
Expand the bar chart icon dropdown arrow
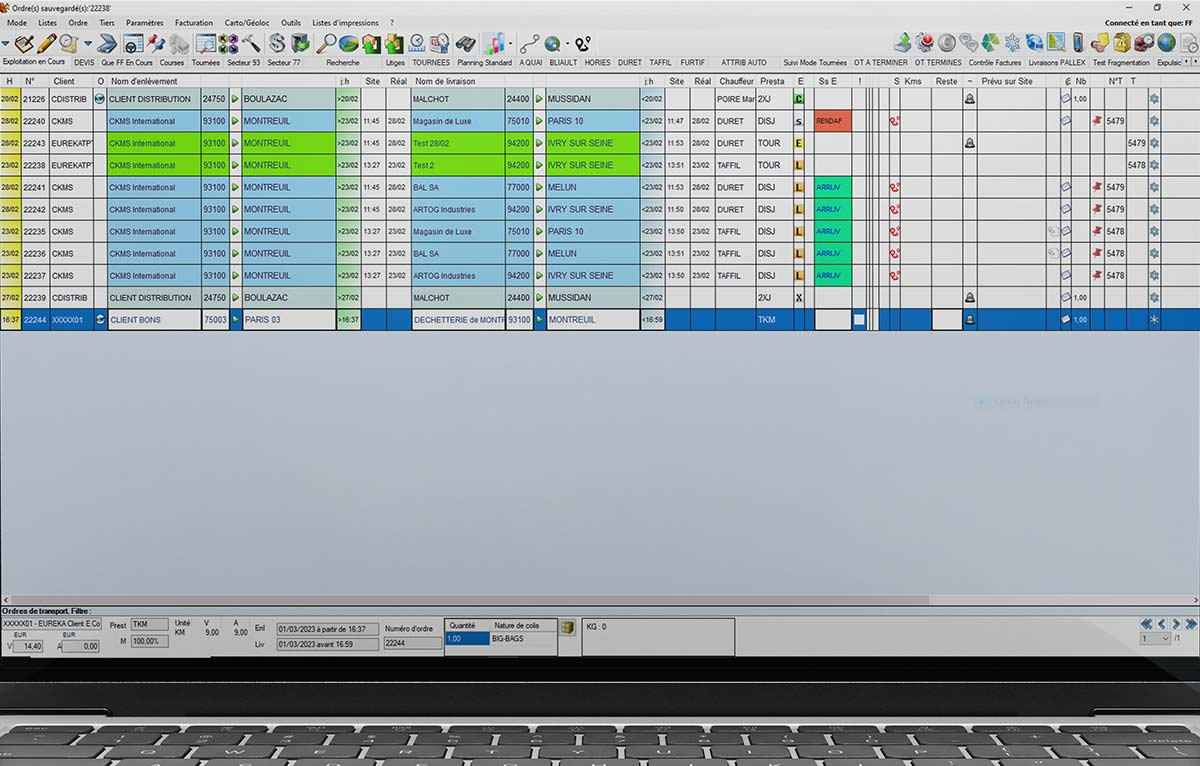(x=510, y=44)
